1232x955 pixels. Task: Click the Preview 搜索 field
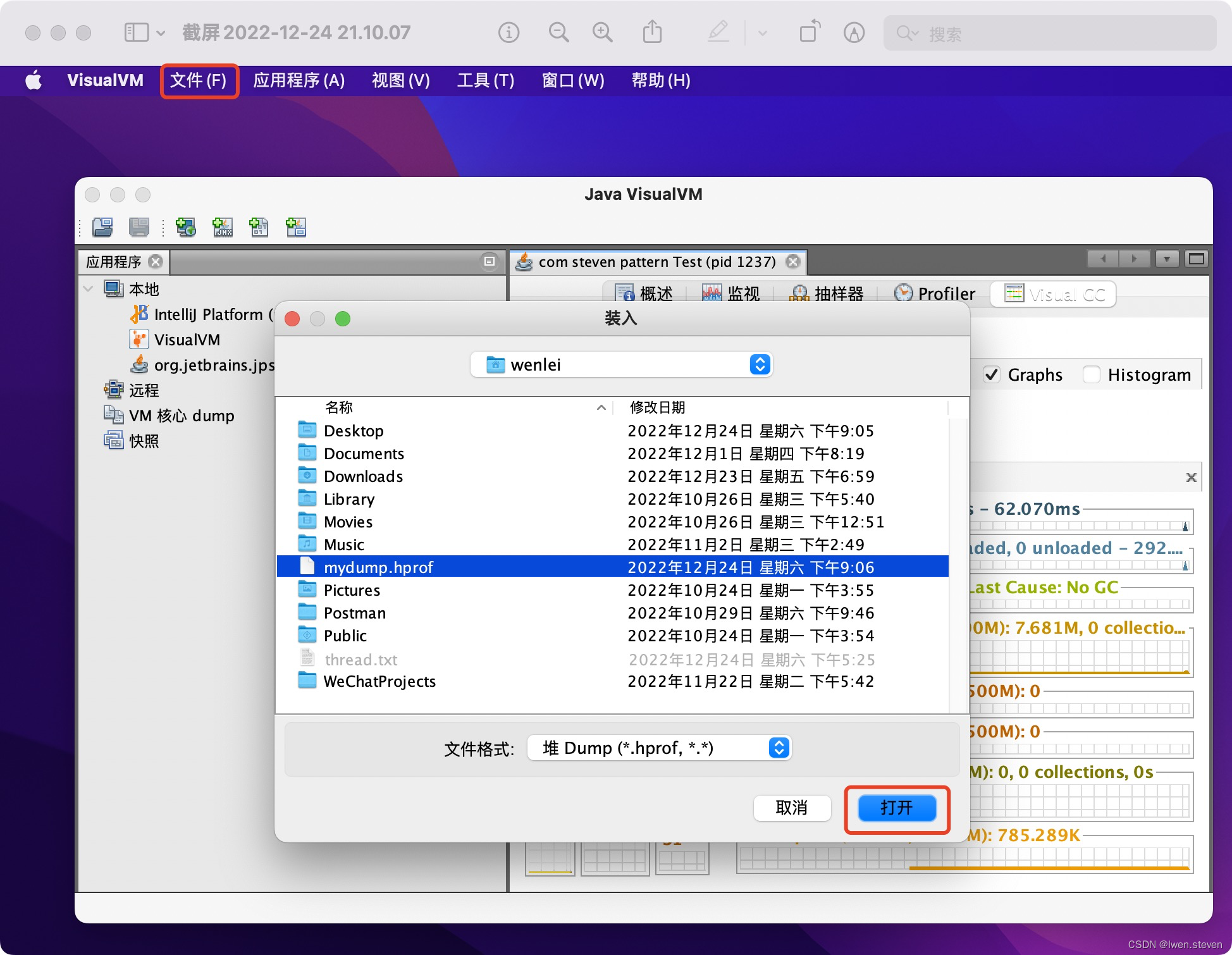1050,33
